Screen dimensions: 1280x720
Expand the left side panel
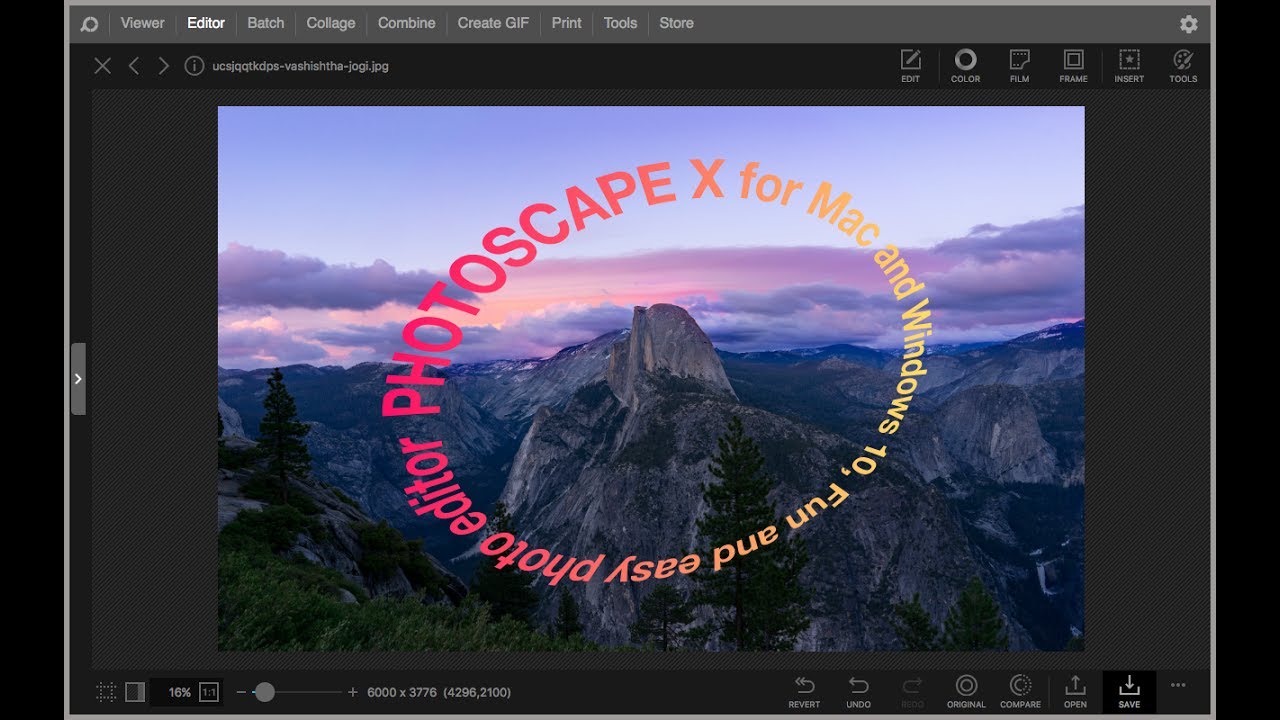(78, 379)
